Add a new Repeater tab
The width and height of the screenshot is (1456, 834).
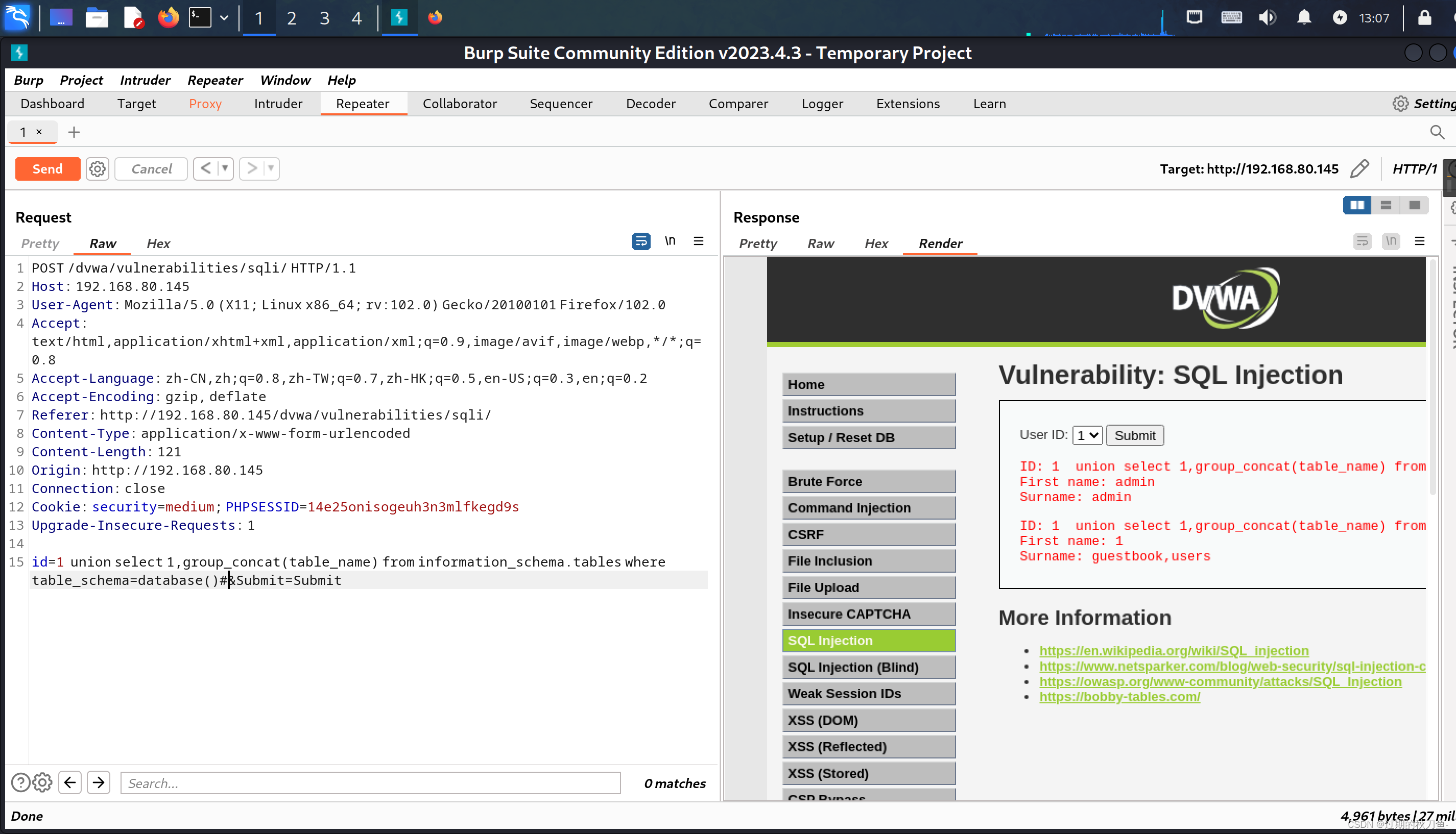pos(74,132)
